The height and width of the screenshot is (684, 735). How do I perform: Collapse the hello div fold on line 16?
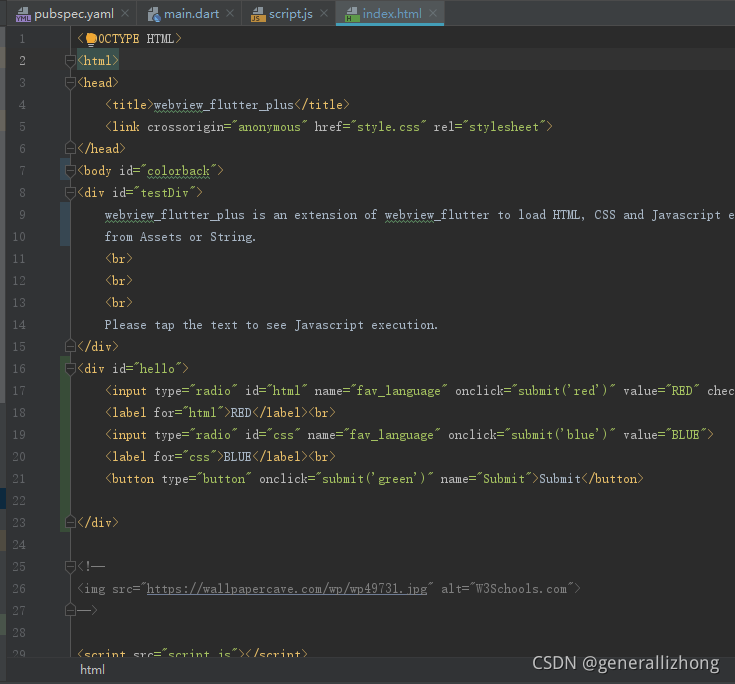tap(70, 368)
